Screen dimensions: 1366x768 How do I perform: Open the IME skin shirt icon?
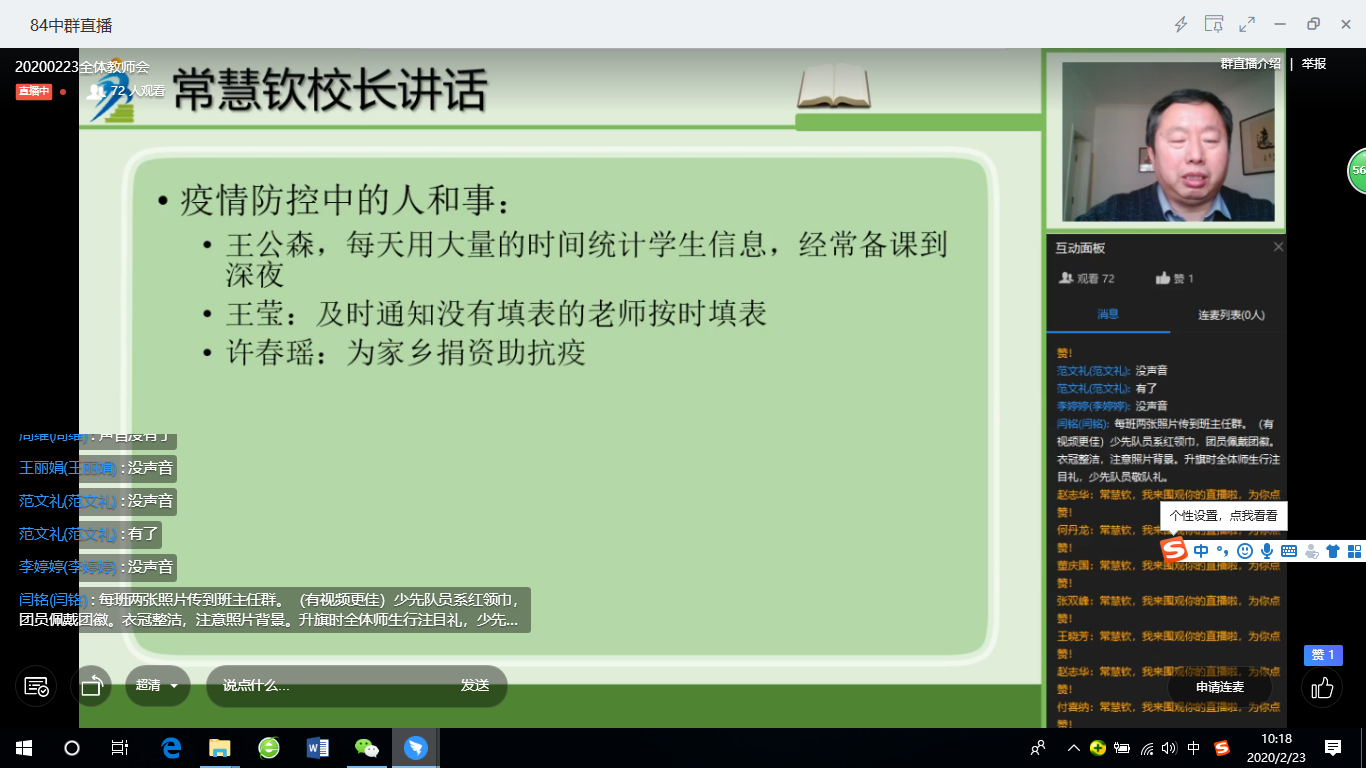pos(1333,551)
